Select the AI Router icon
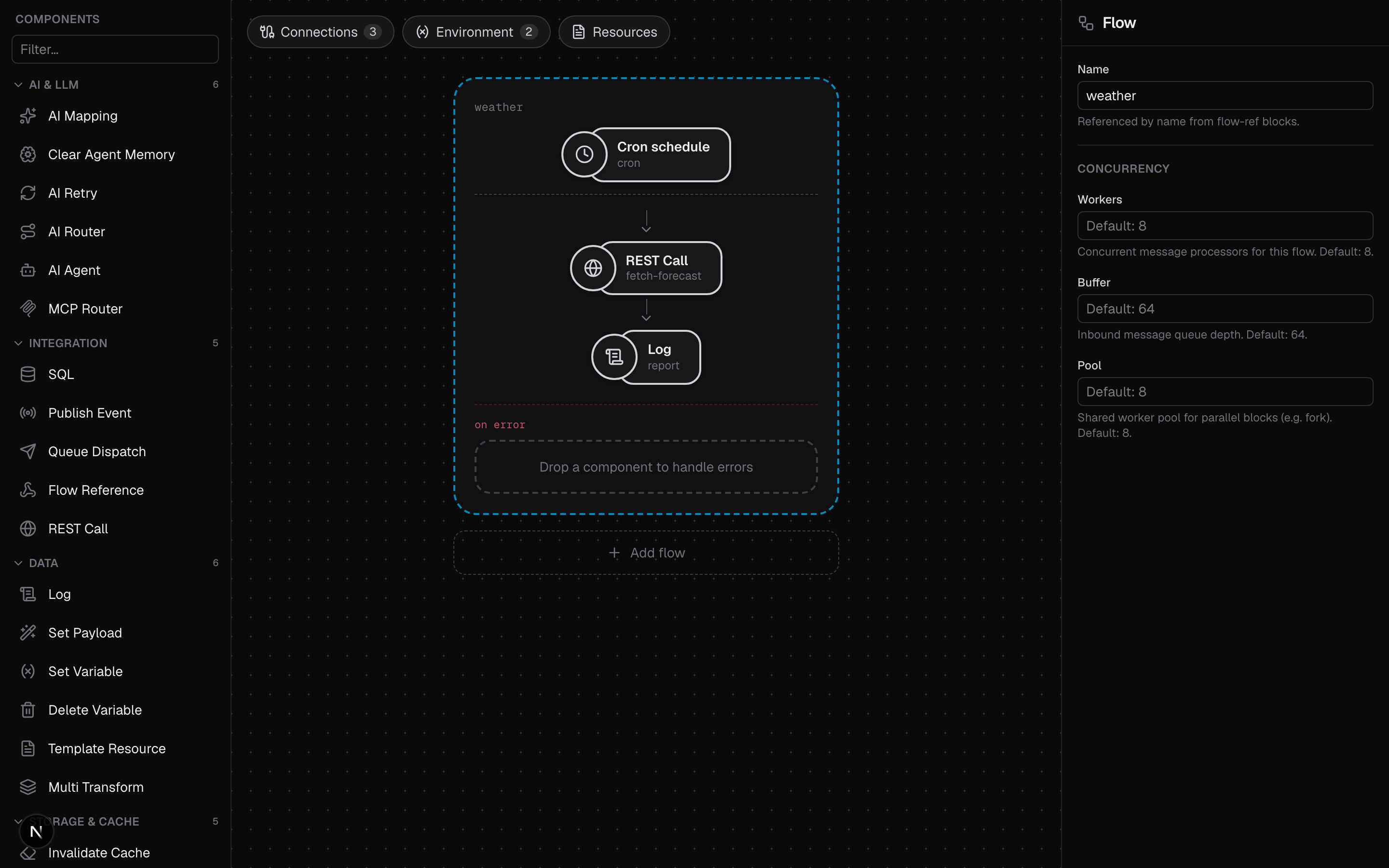The image size is (1389, 868). 27,231
